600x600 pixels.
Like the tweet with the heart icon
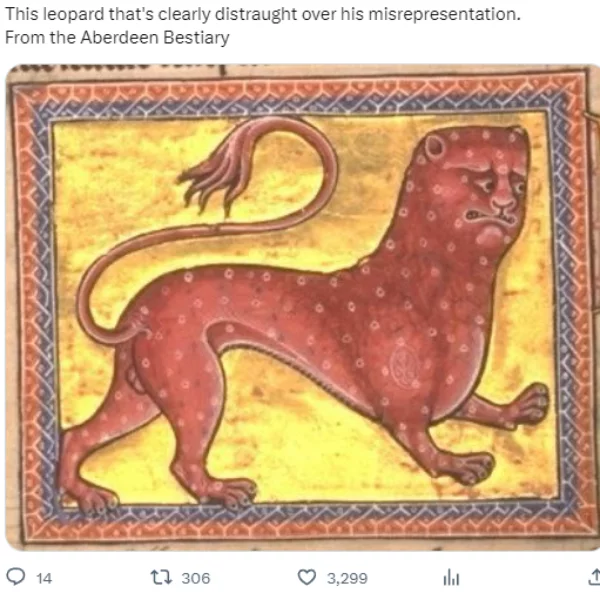307,577
